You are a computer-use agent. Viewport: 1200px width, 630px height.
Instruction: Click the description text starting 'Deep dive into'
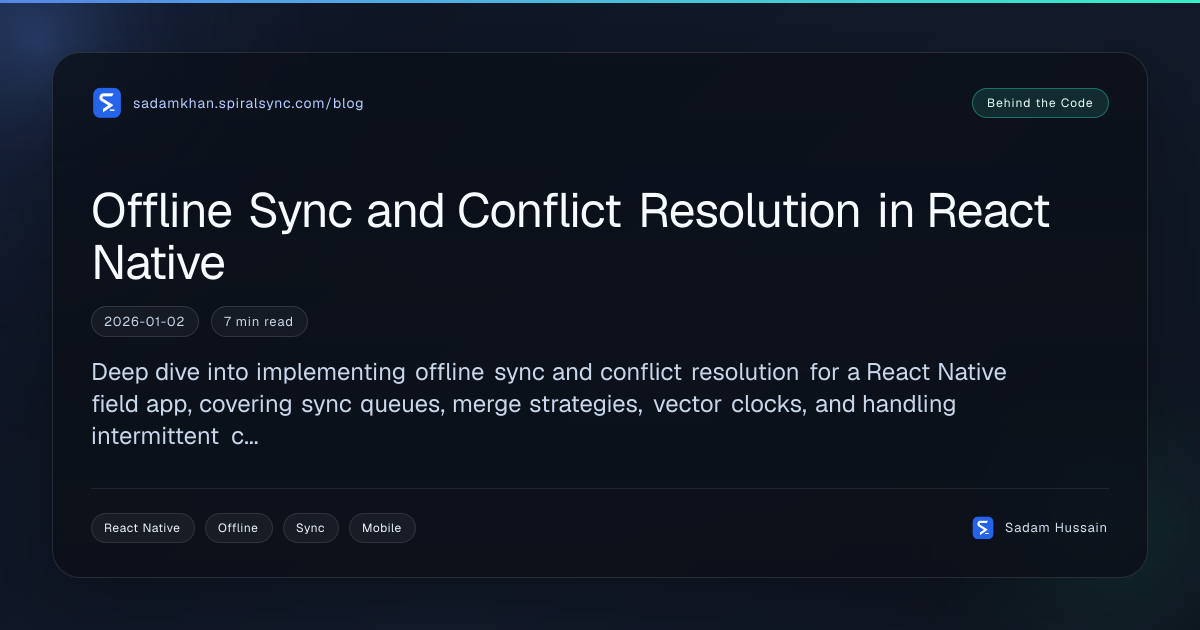[549, 404]
